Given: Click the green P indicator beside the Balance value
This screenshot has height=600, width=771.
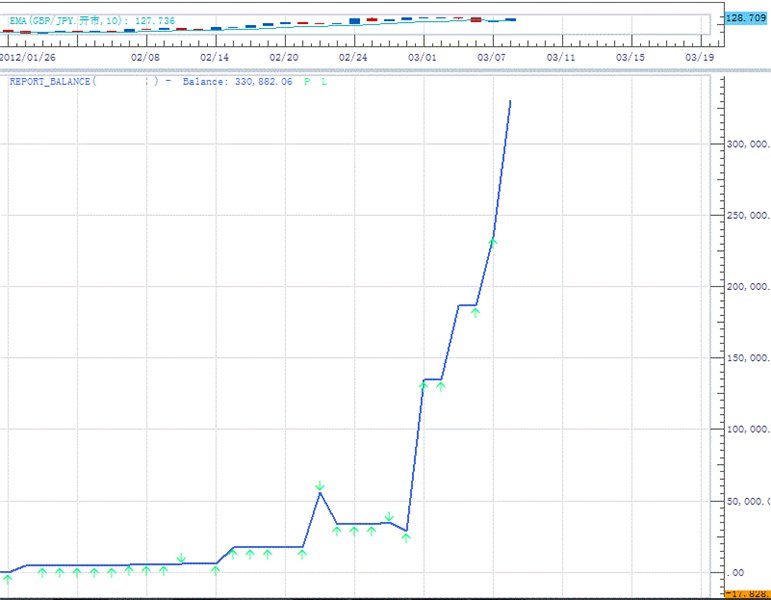Looking at the screenshot, I should (307, 82).
